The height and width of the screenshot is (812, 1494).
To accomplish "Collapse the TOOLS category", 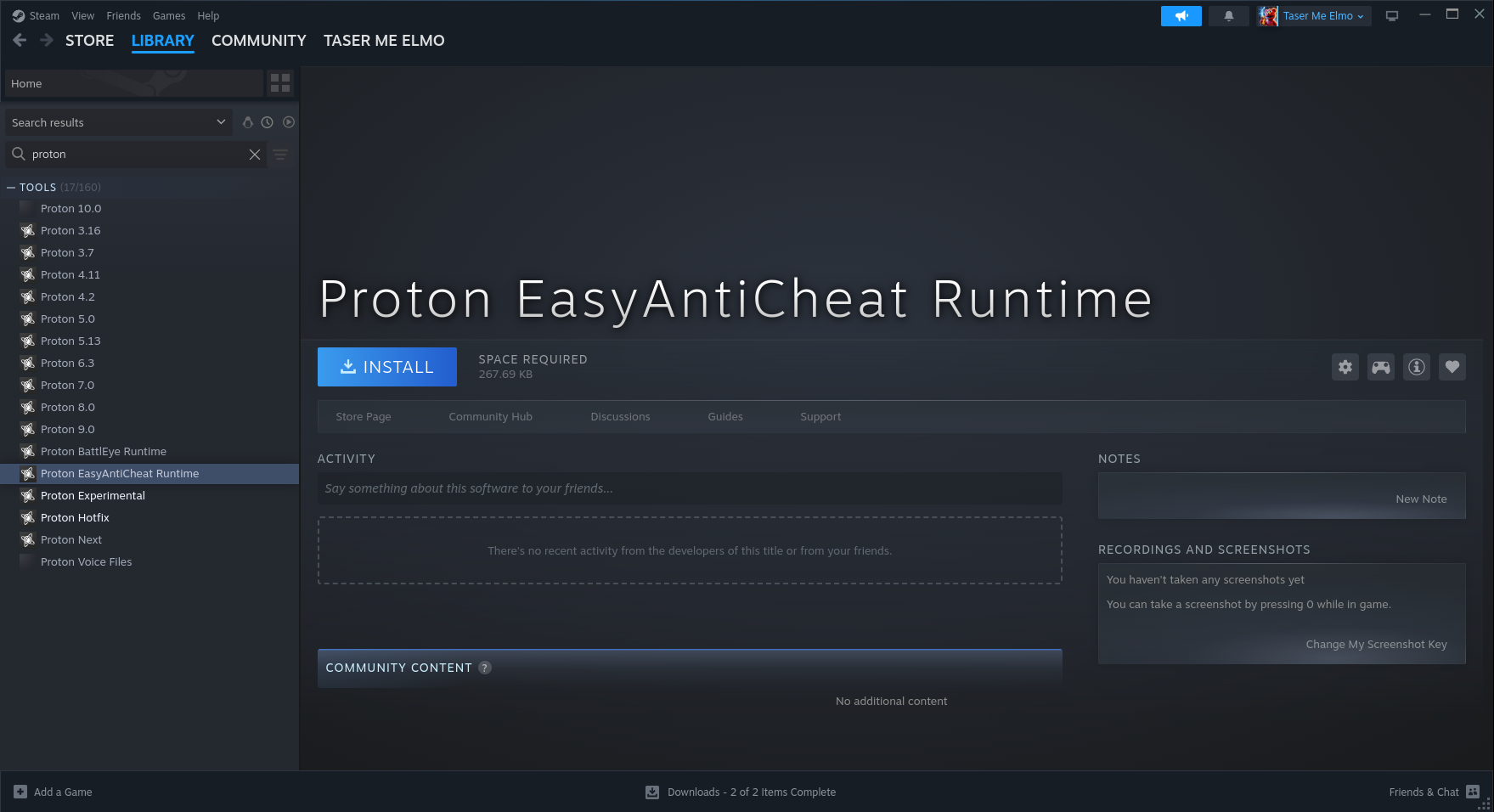I will [x=11, y=188].
